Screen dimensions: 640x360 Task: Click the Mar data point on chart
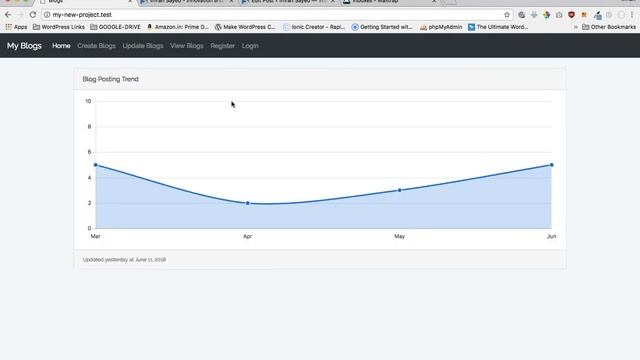(96, 165)
